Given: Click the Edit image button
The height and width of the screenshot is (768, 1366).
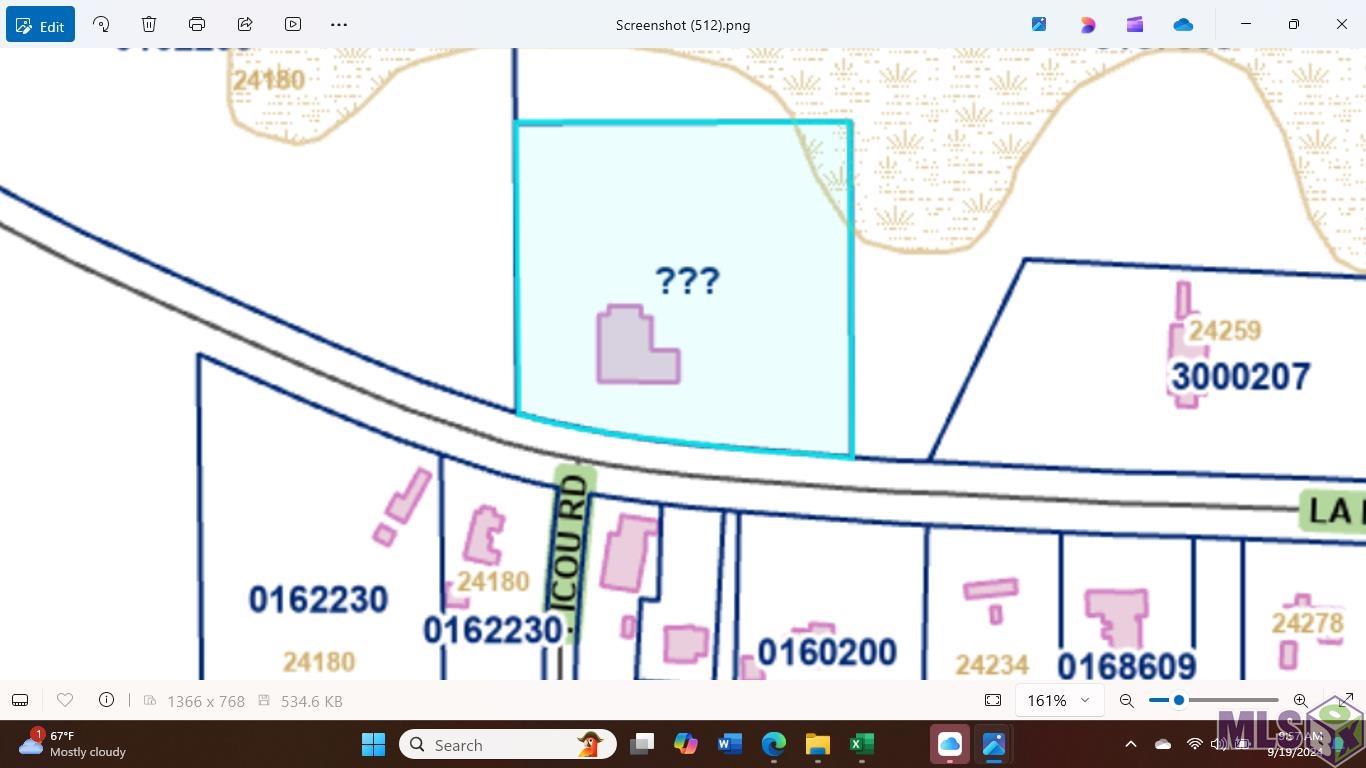Looking at the screenshot, I should tap(40, 25).
